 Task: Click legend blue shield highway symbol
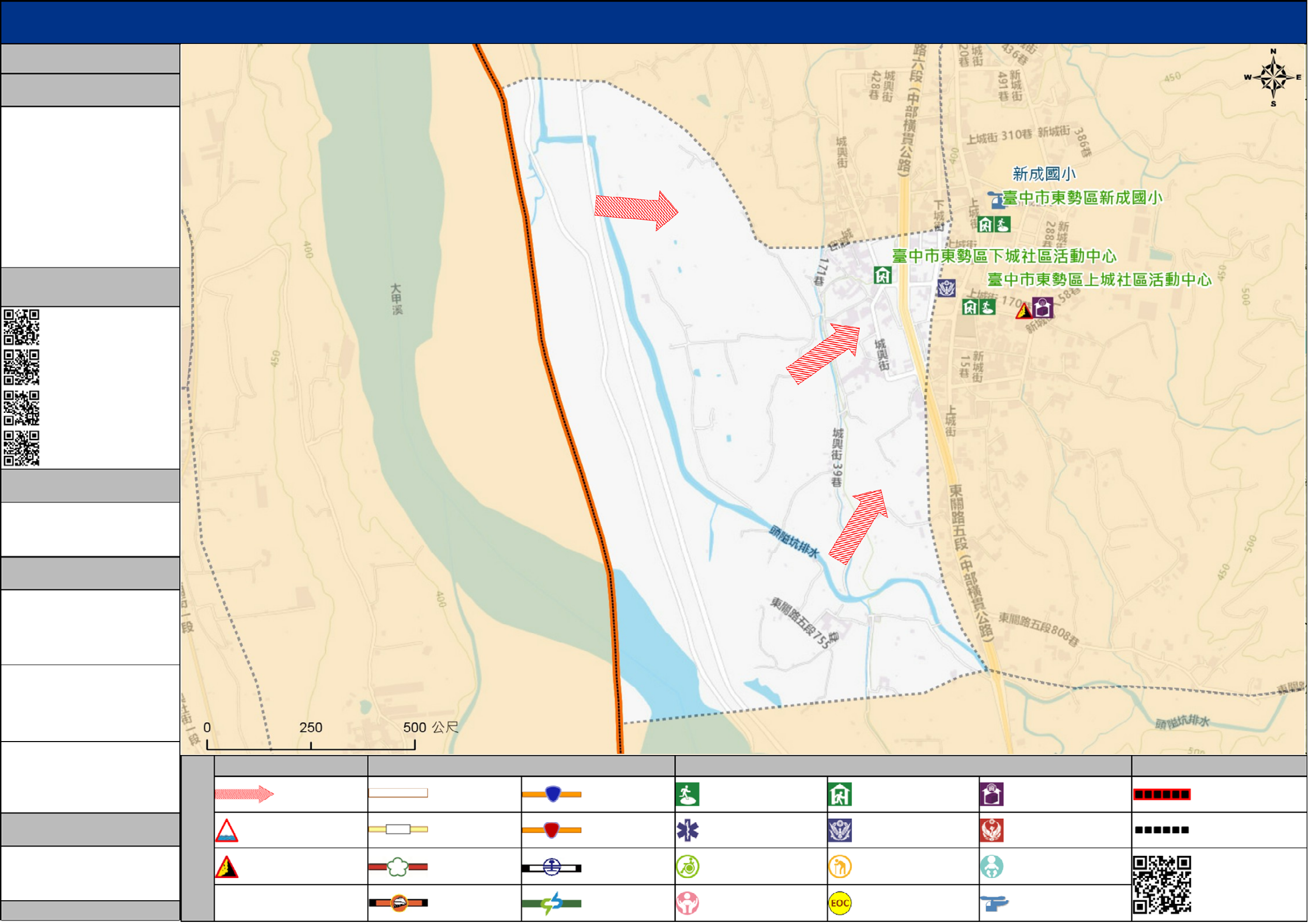point(552,794)
